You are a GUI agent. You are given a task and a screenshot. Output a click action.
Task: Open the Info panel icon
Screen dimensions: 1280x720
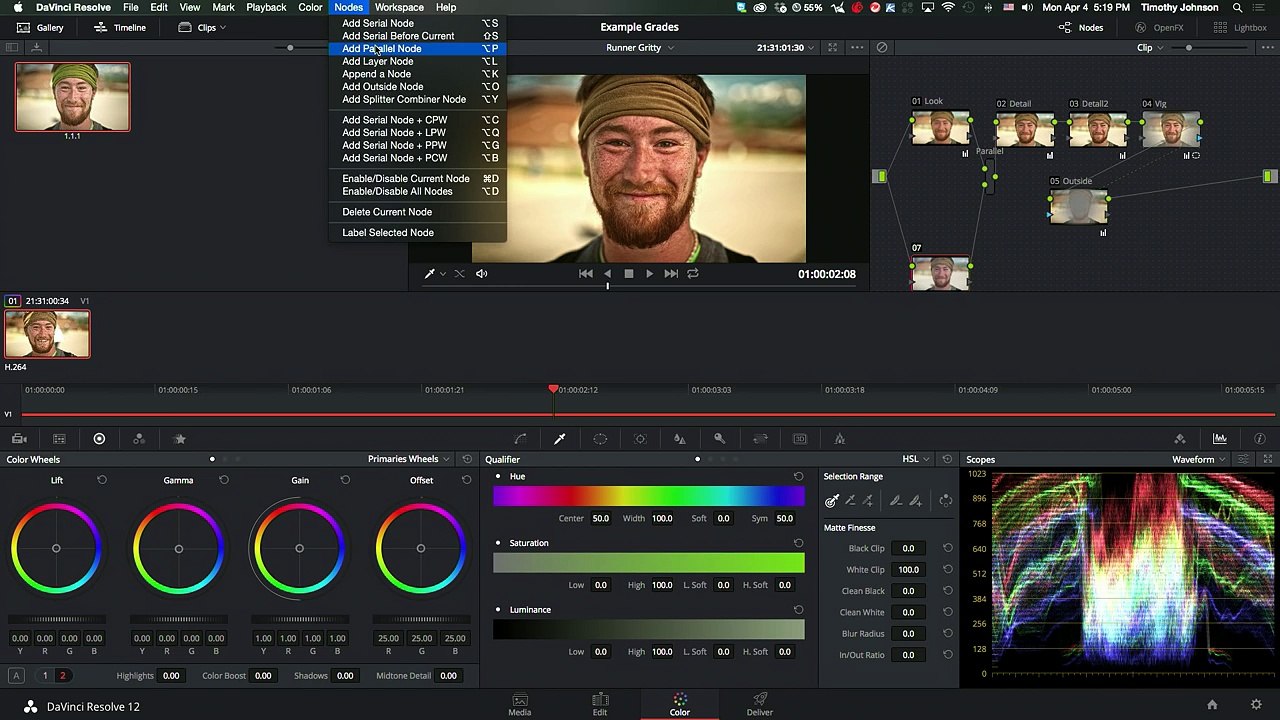pos(1260,439)
